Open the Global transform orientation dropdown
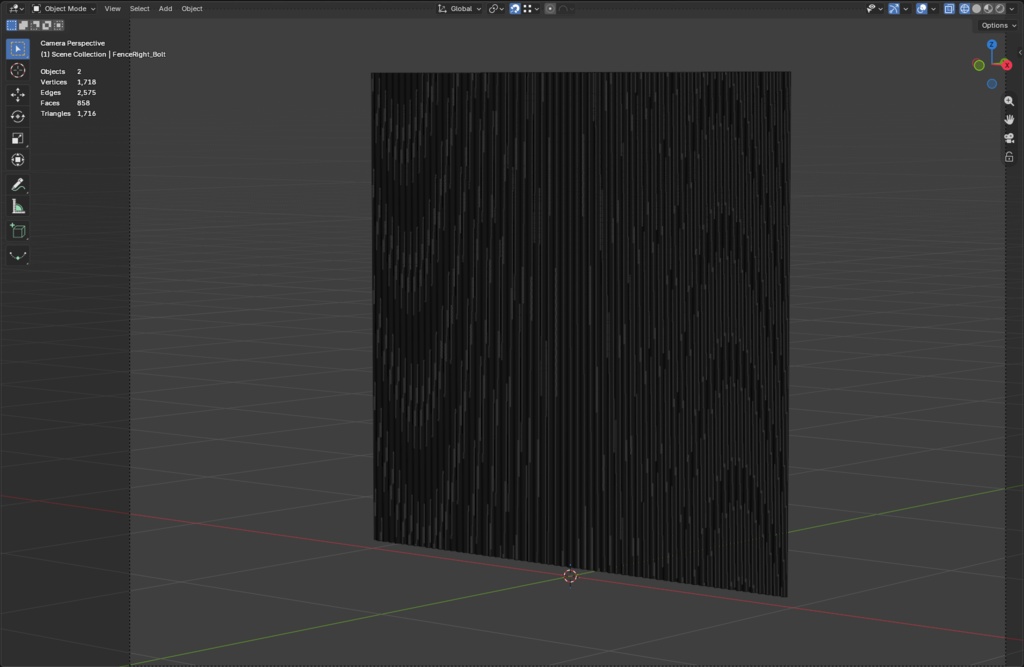The width and height of the screenshot is (1024, 667). (460, 8)
